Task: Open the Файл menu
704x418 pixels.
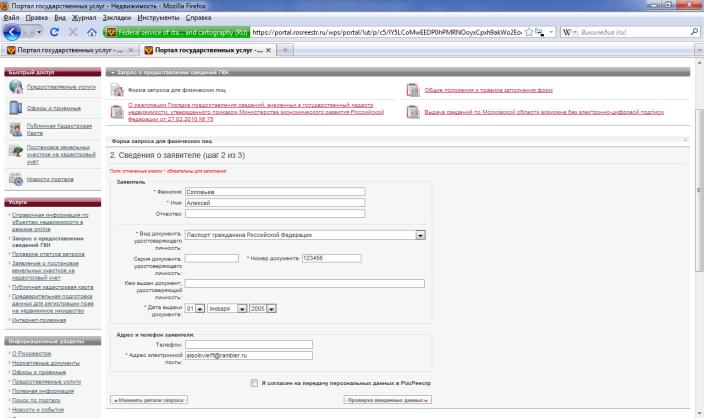Action: tap(11, 18)
